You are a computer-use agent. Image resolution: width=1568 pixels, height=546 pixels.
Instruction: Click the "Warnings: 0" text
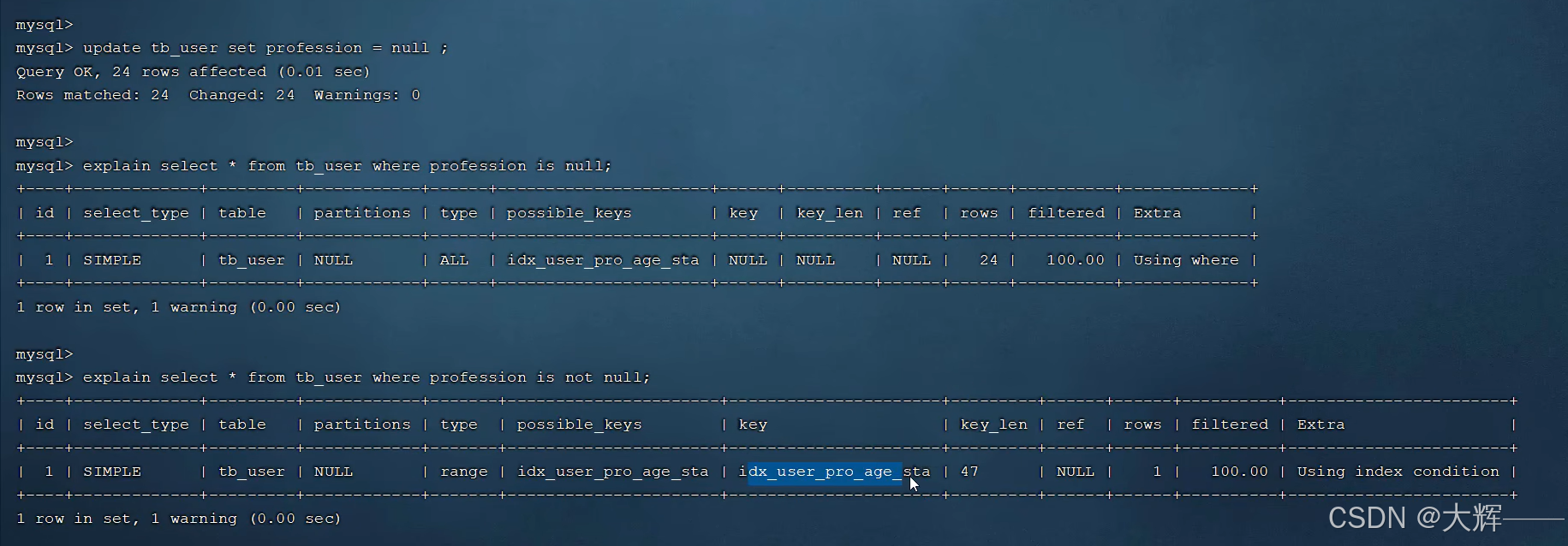367,95
